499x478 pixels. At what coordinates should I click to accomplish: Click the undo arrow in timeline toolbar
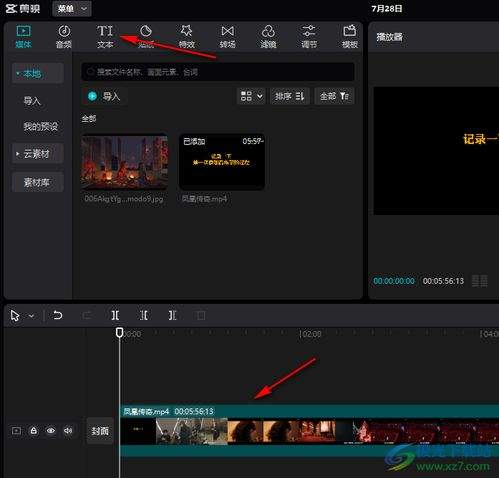(57, 315)
